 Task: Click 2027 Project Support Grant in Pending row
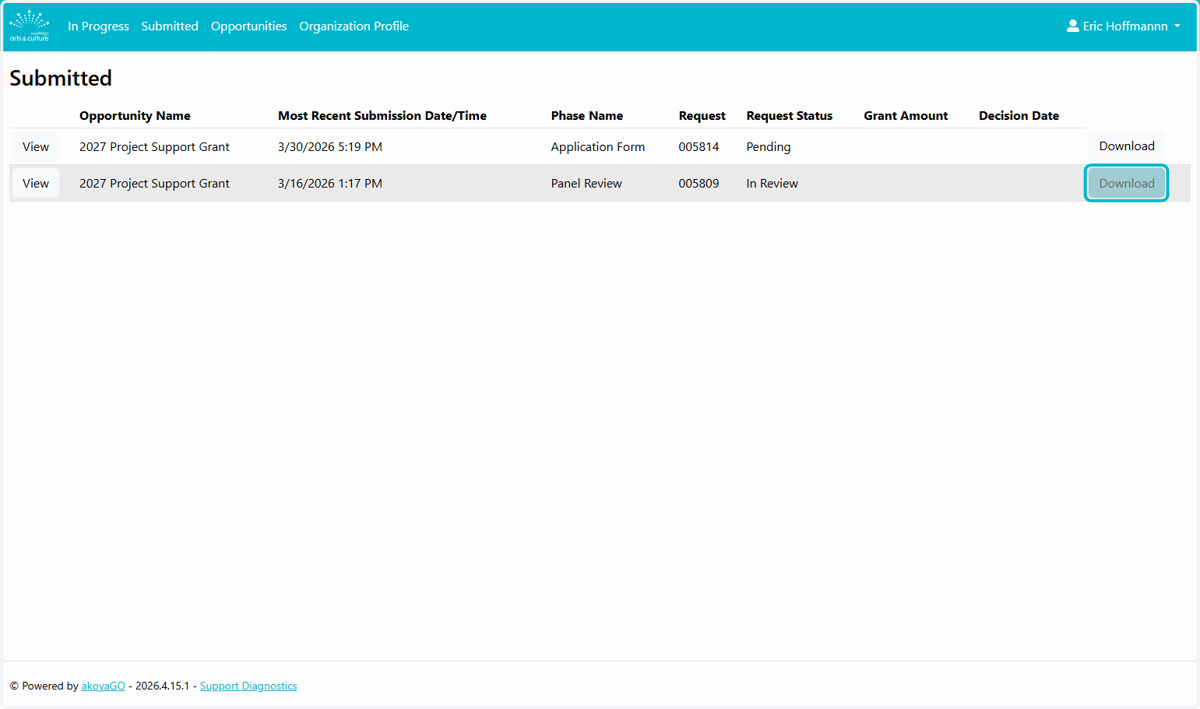155,147
